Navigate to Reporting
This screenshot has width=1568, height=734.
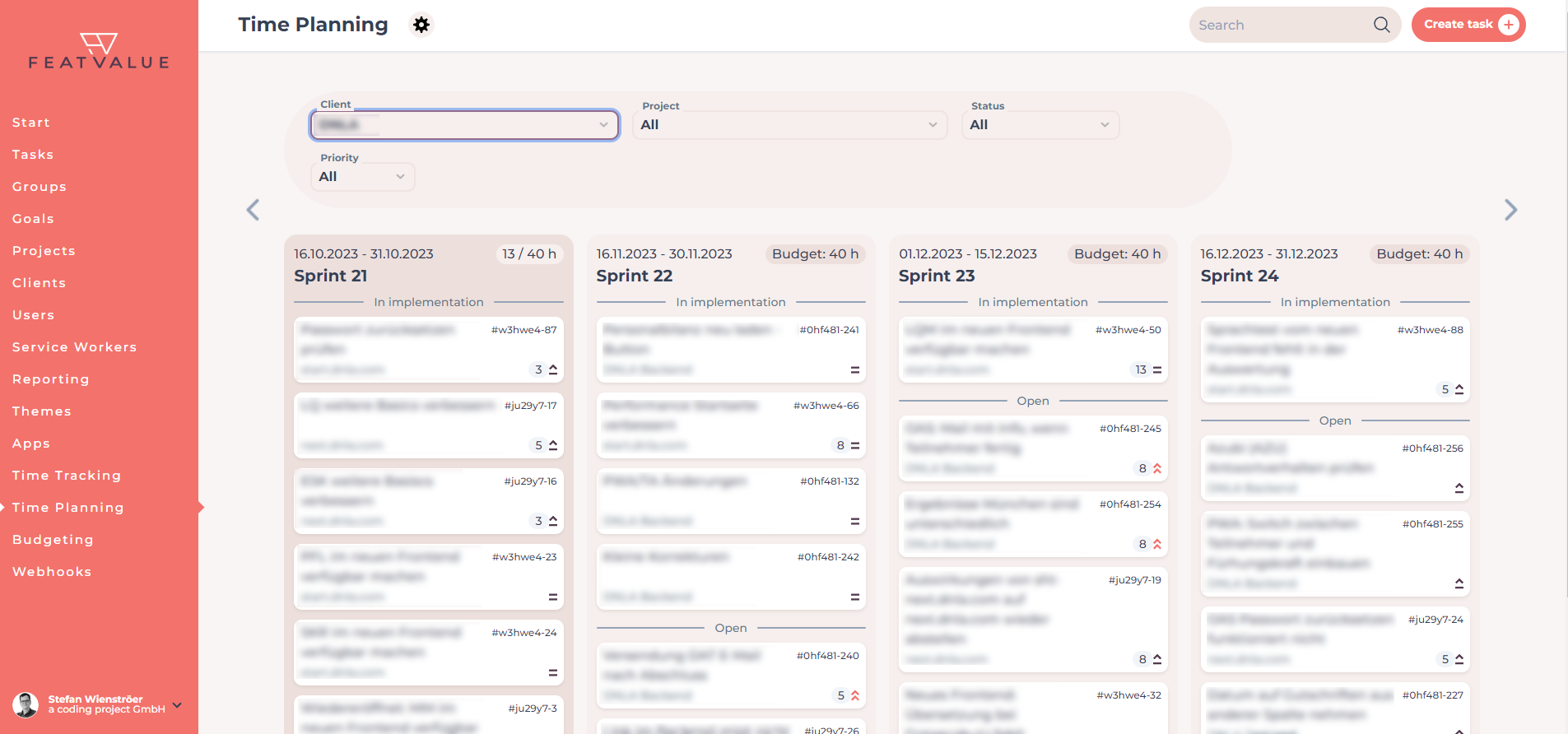point(50,379)
